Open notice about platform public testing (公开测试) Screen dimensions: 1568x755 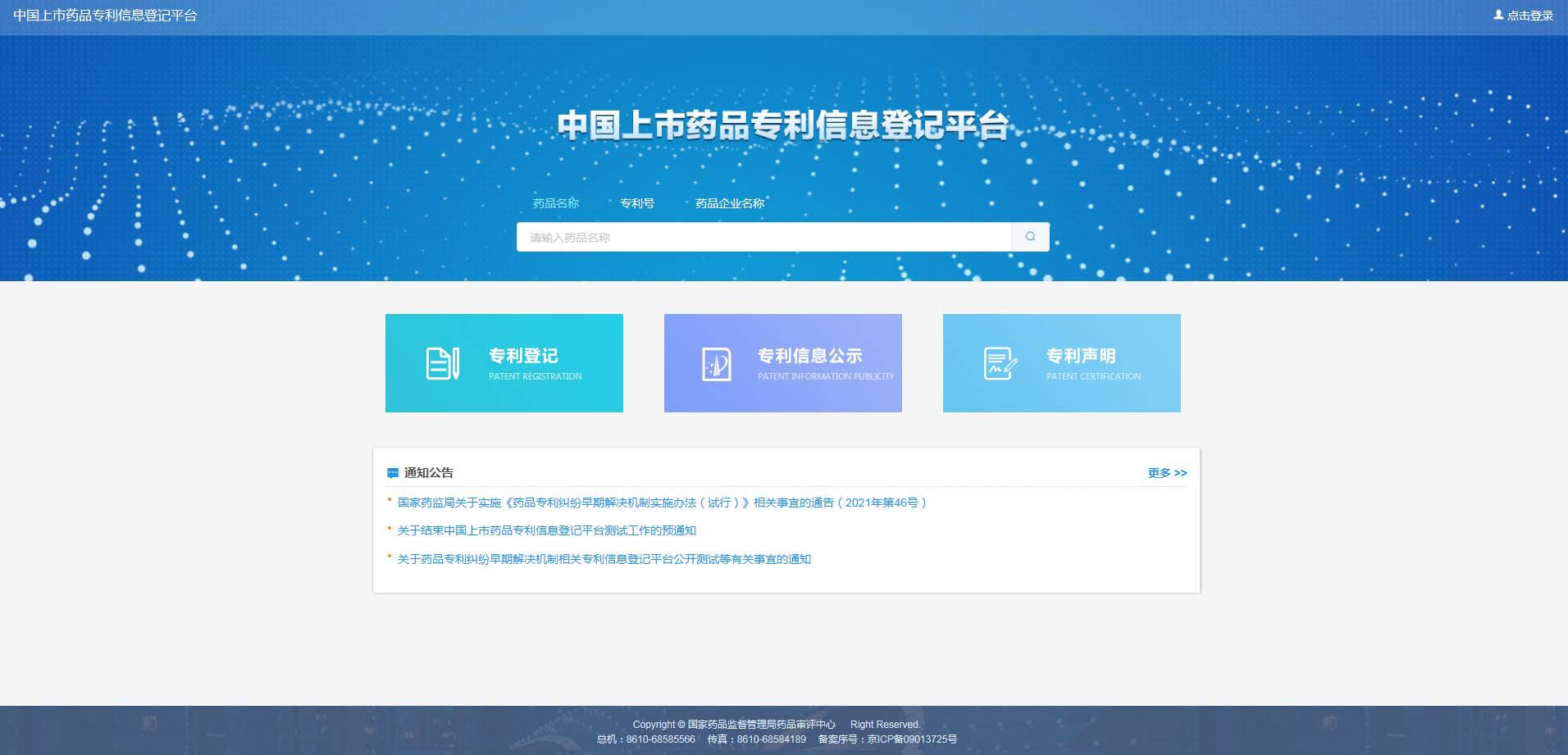coord(604,559)
